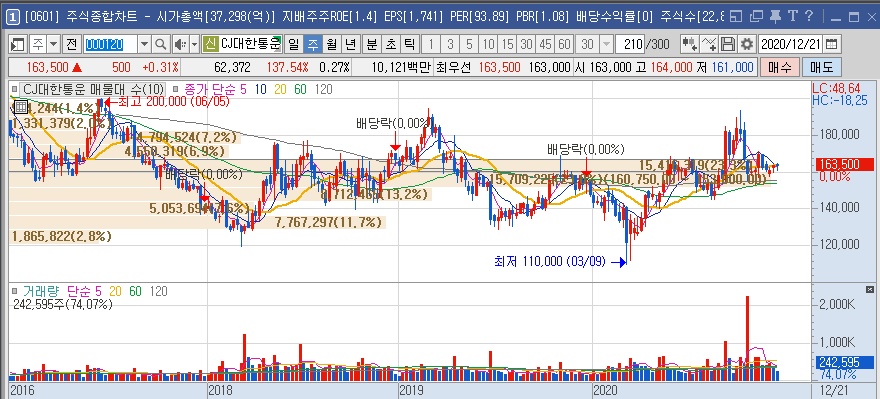Click the 전 button
Viewport: 880px width, 399px height.
click(x=71, y=44)
